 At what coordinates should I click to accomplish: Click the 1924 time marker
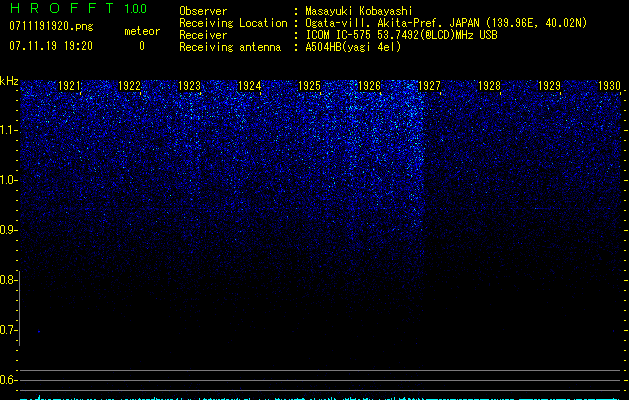point(250,86)
